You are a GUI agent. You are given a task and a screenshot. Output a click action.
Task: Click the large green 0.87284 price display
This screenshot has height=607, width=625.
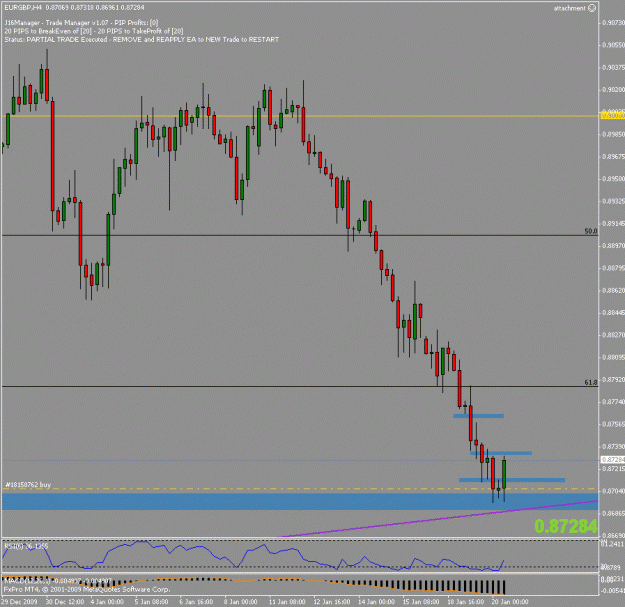566,526
